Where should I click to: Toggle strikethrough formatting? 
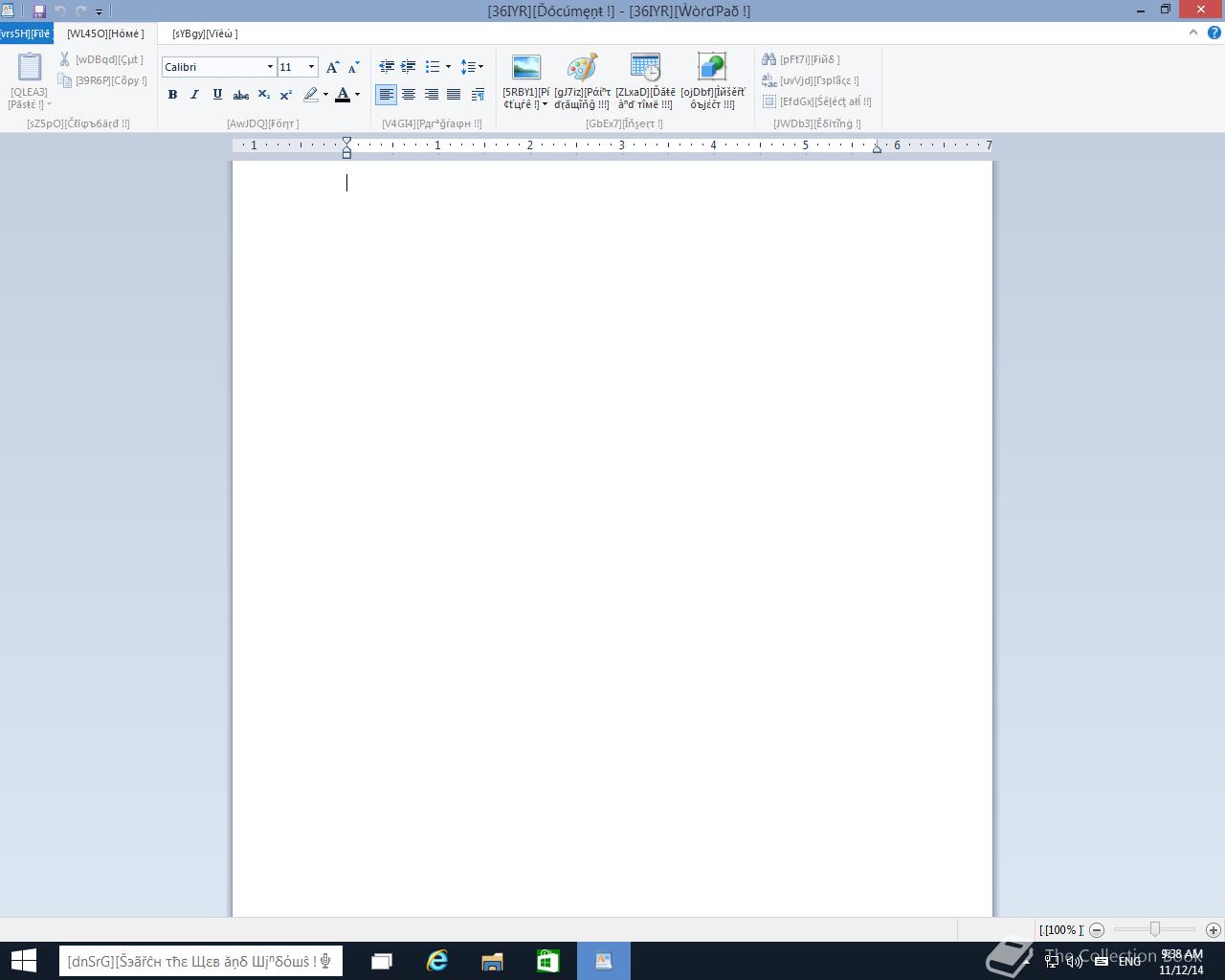pos(241,94)
